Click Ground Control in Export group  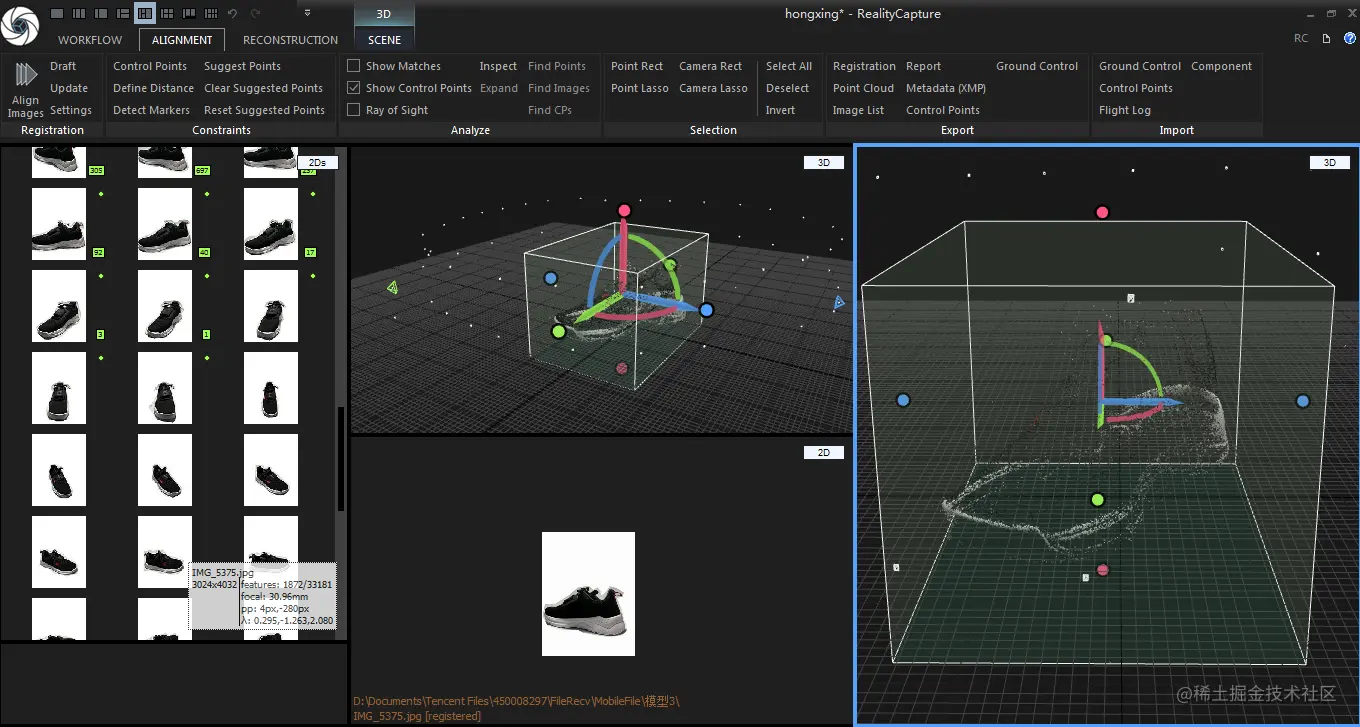pos(1037,66)
